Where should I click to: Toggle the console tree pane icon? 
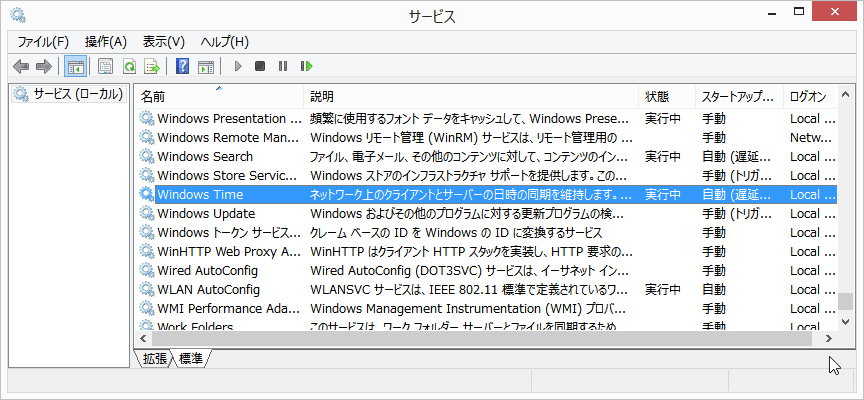pyautogui.click(x=75, y=67)
